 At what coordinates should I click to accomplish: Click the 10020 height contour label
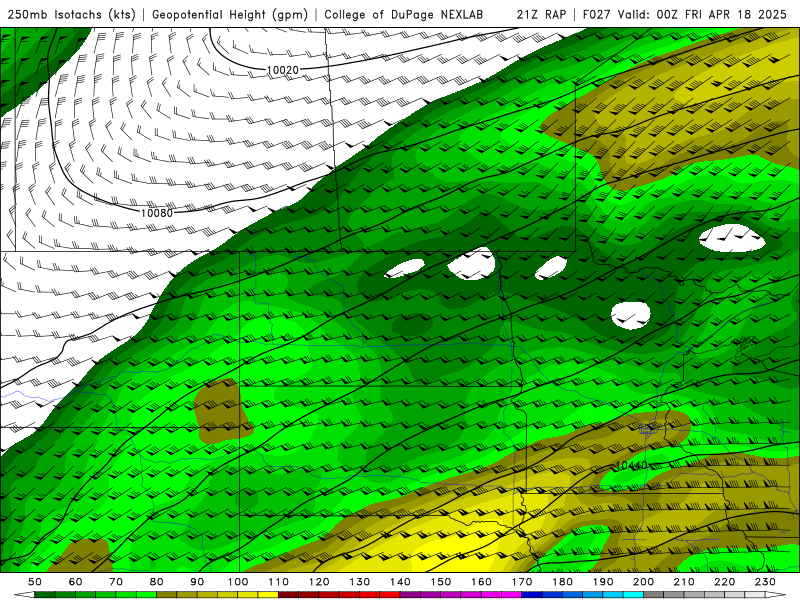[x=283, y=70]
